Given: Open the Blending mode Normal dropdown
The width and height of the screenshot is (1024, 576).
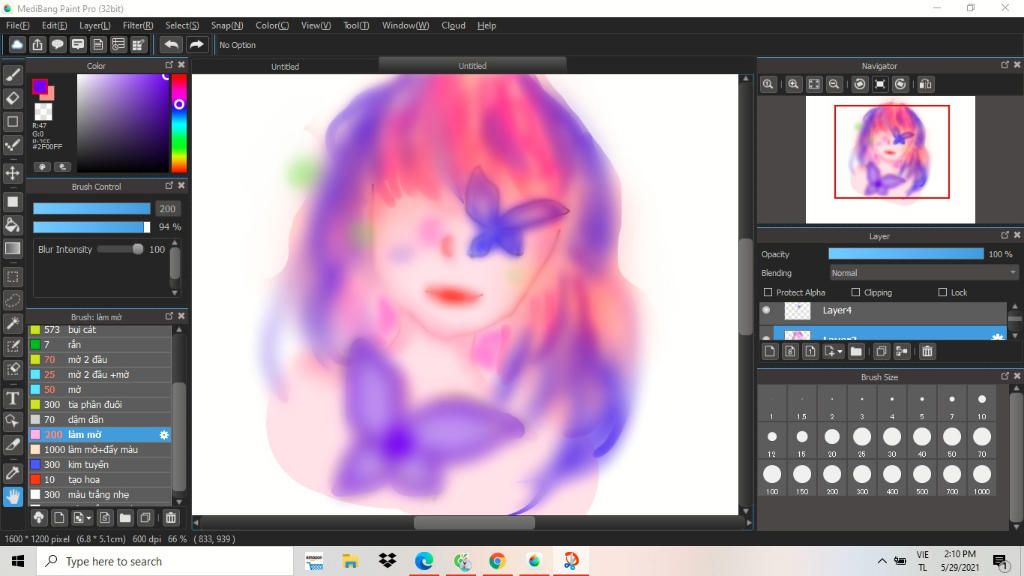Looking at the screenshot, I should tap(923, 273).
